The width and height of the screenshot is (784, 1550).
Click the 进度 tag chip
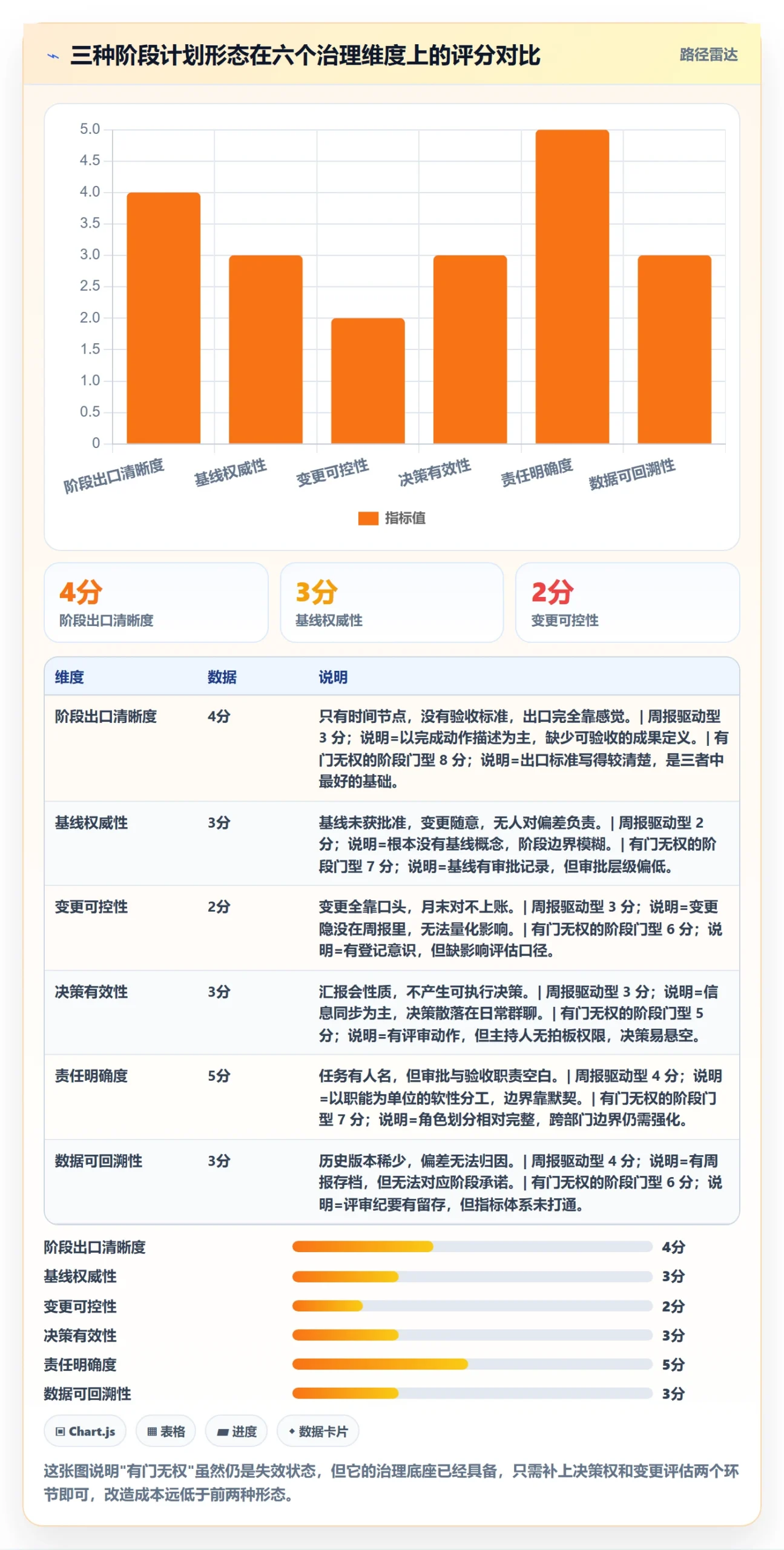pos(236,1431)
